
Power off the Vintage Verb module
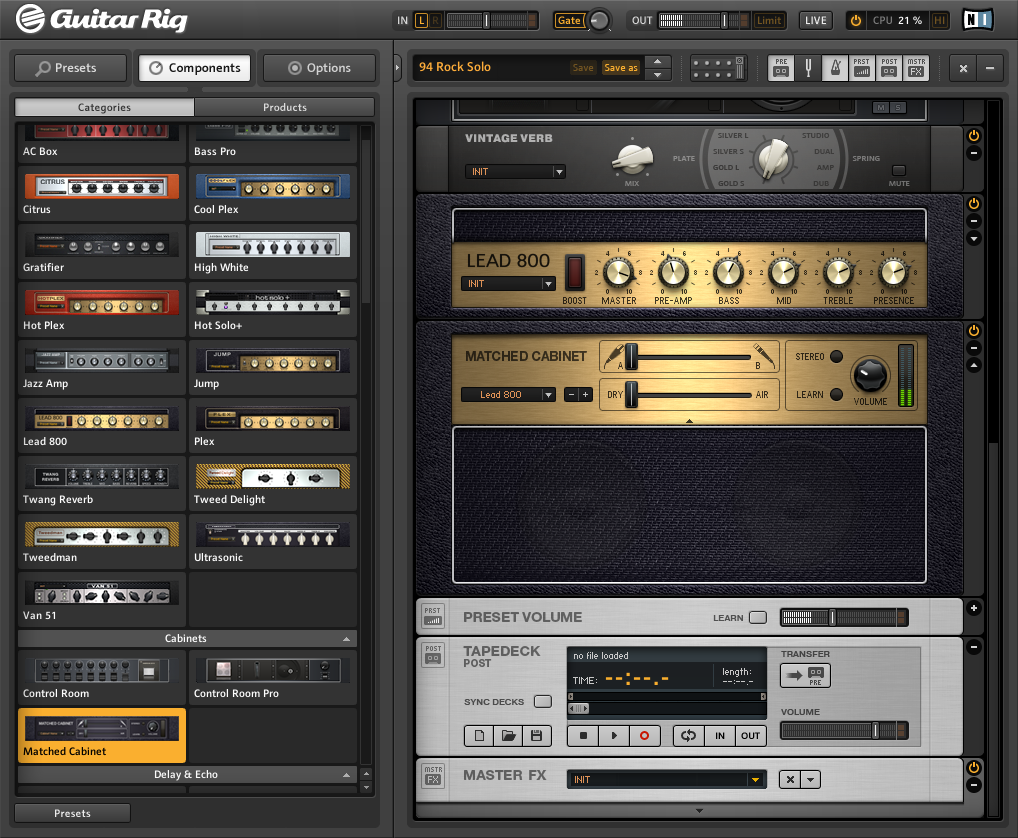click(x=974, y=136)
